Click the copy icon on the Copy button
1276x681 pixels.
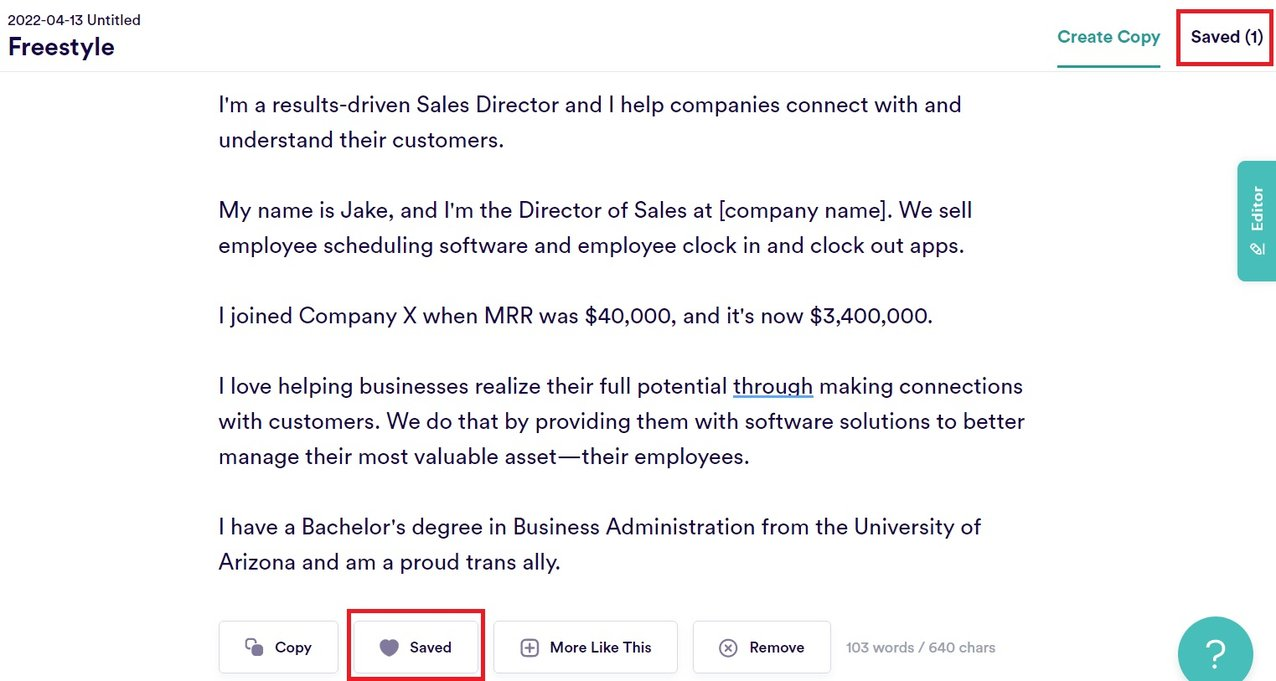(254, 647)
